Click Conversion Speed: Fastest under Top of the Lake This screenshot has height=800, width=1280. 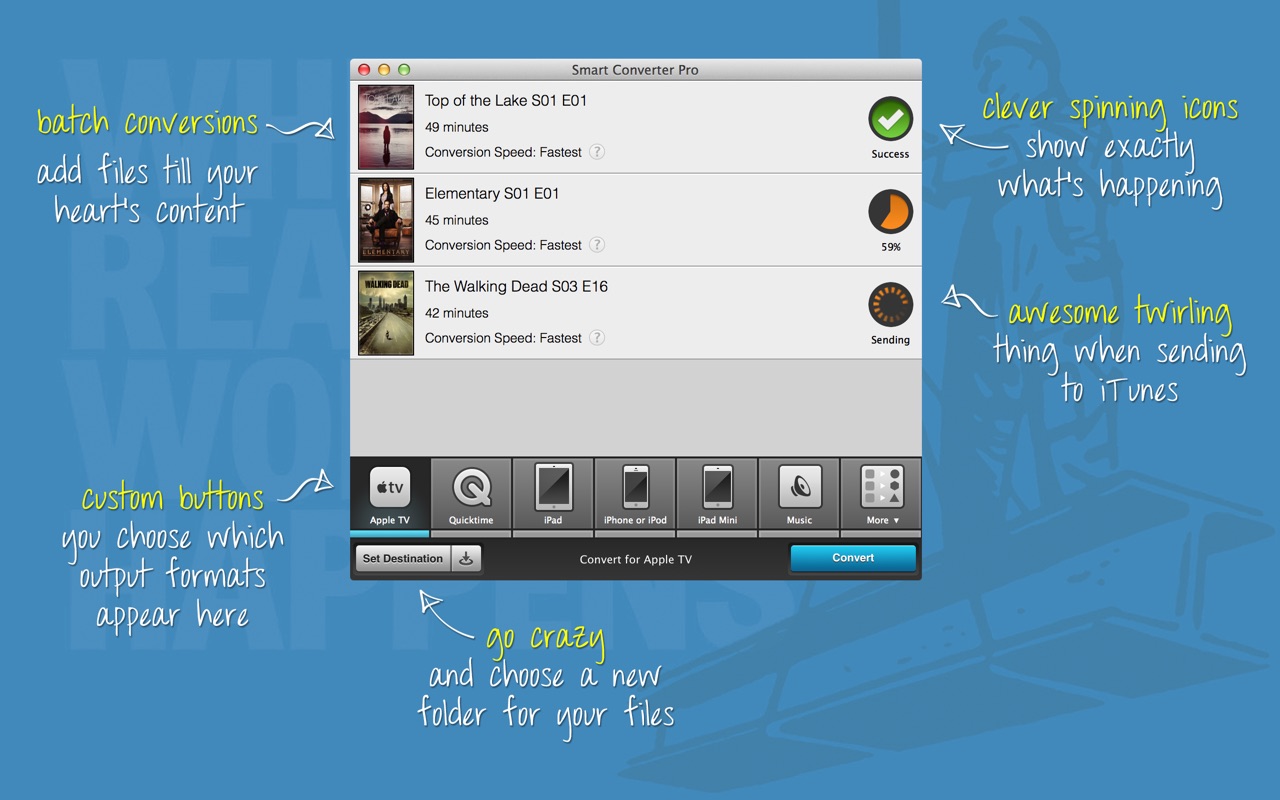tap(503, 152)
